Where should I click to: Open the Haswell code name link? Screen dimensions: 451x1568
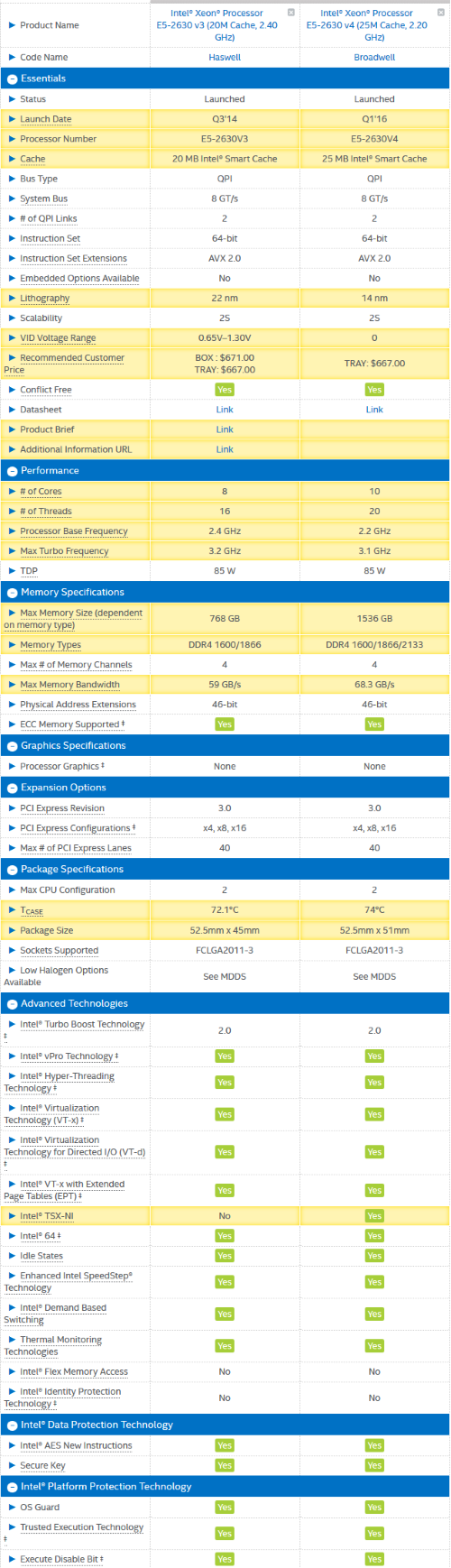225,57
